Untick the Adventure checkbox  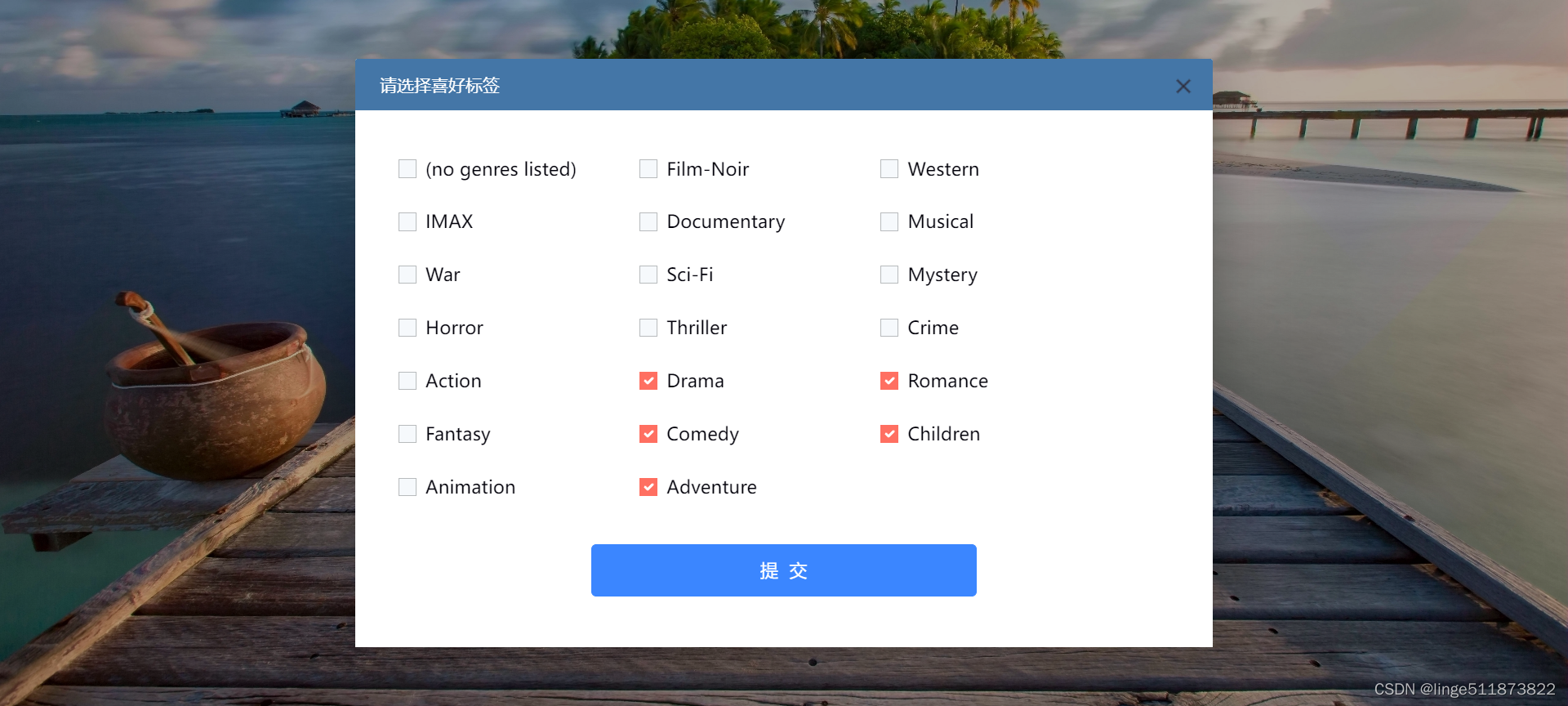(648, 487)
